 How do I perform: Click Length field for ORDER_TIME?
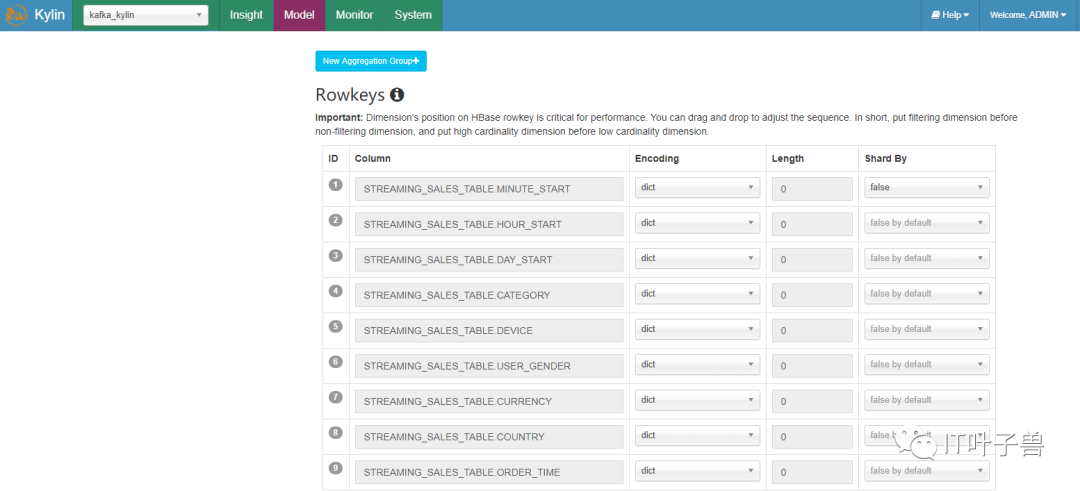(x=812, y=472)
